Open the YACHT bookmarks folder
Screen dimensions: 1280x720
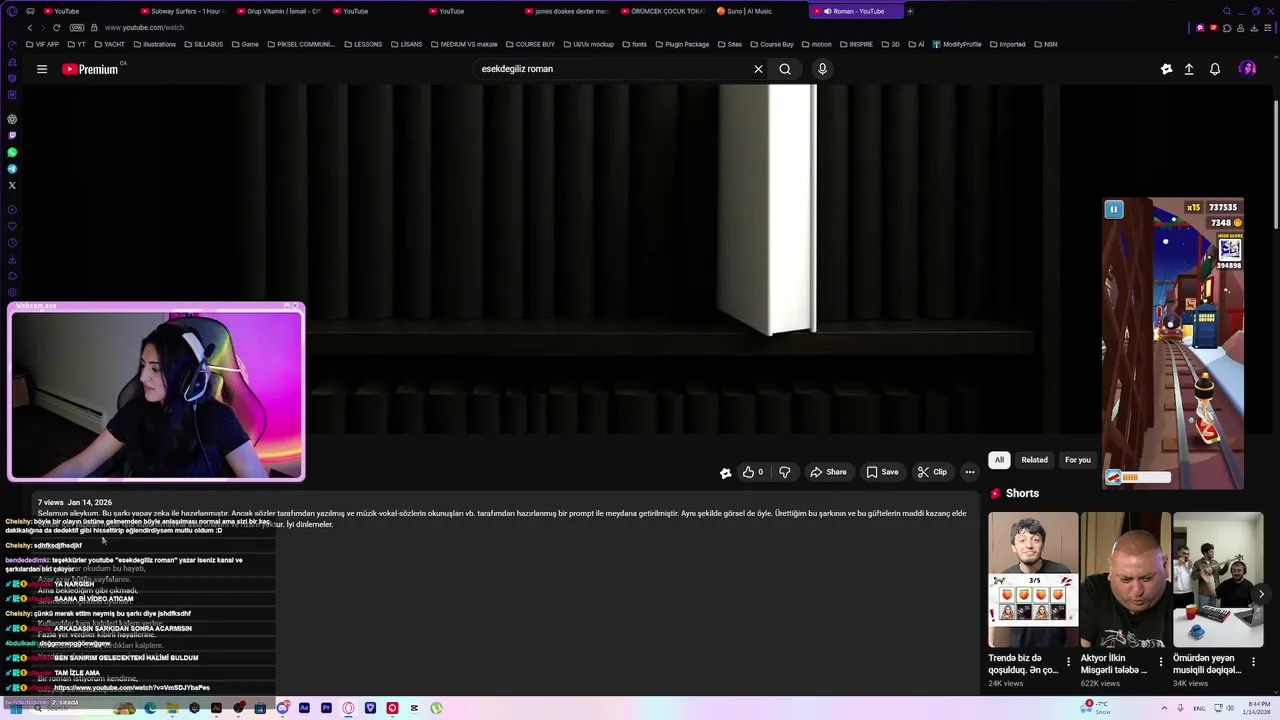pos(109,44)
